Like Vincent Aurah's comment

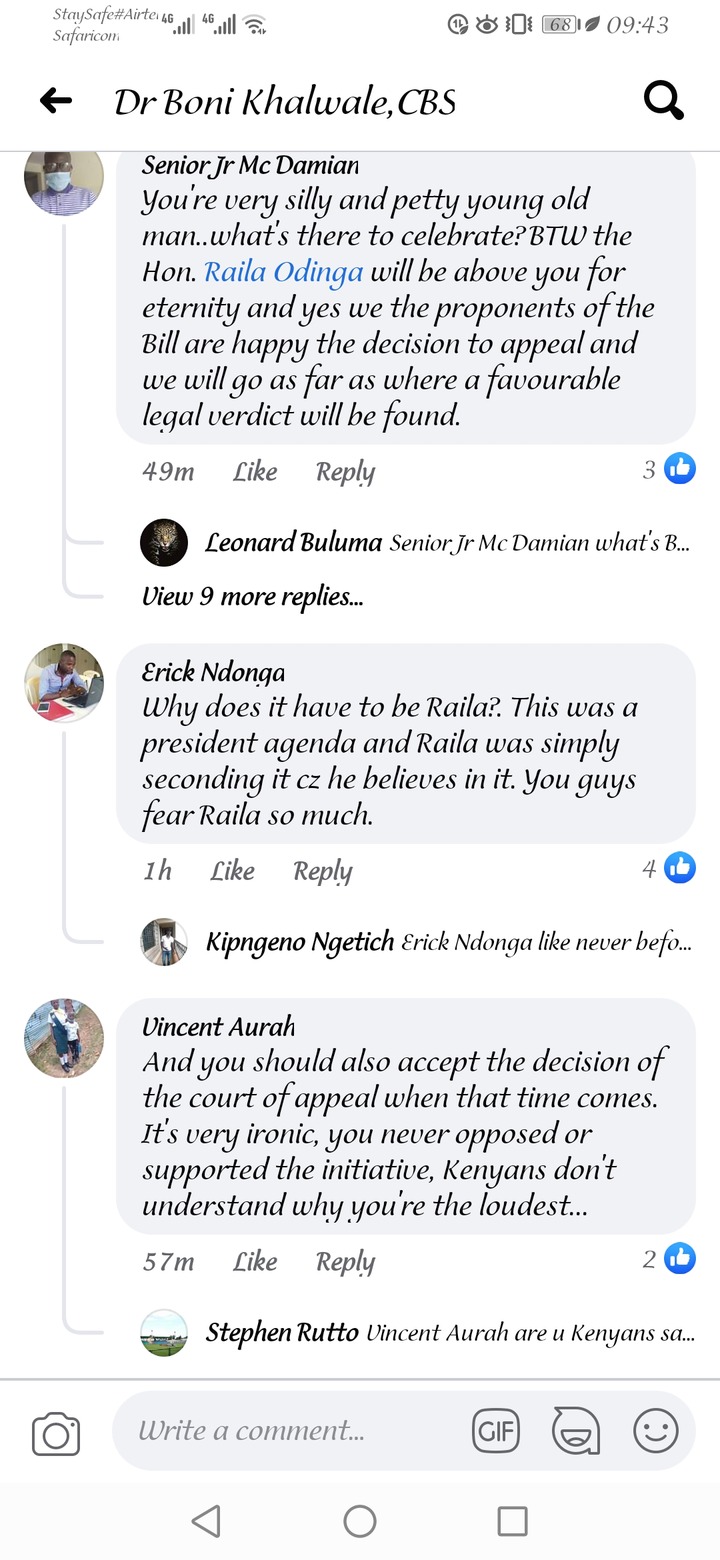point(255,1261)
